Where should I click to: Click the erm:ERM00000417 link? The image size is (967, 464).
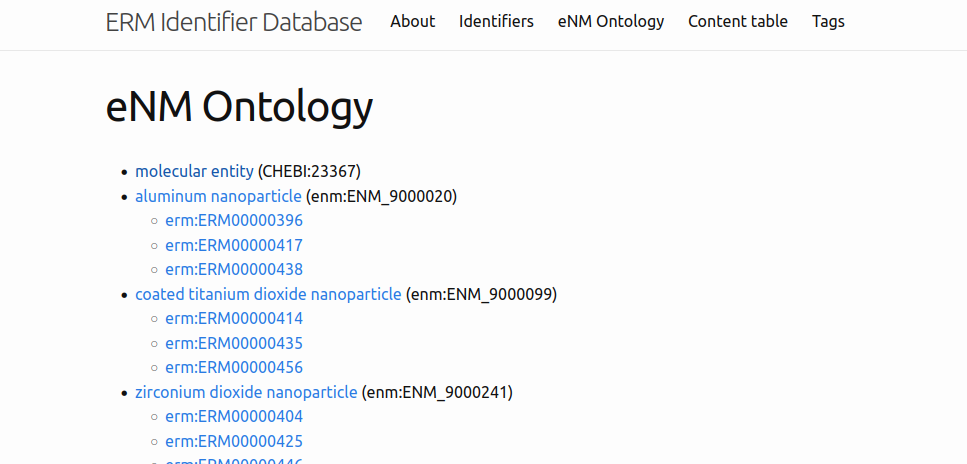[x=234, y=245]
